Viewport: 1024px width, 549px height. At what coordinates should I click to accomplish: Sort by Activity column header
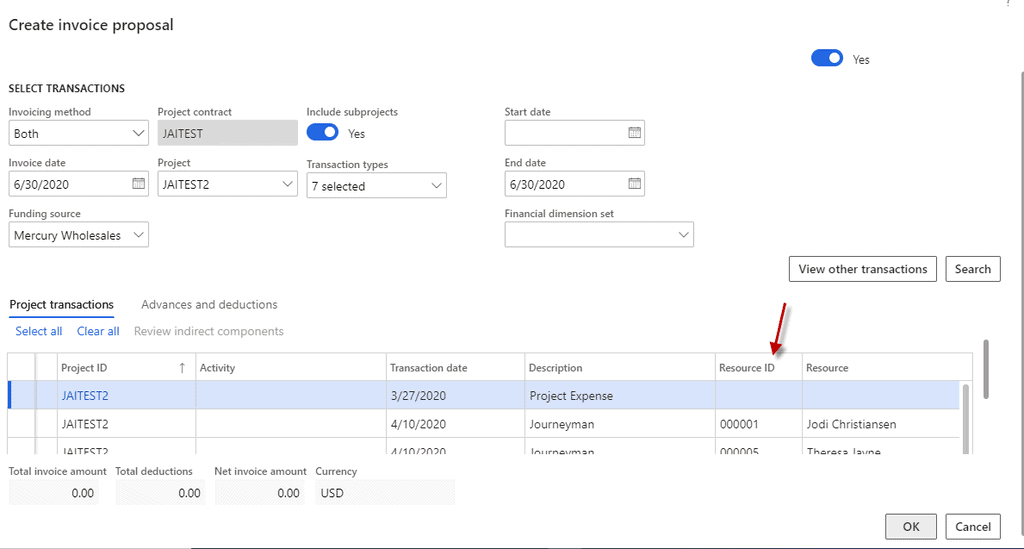tap(291, 368)
